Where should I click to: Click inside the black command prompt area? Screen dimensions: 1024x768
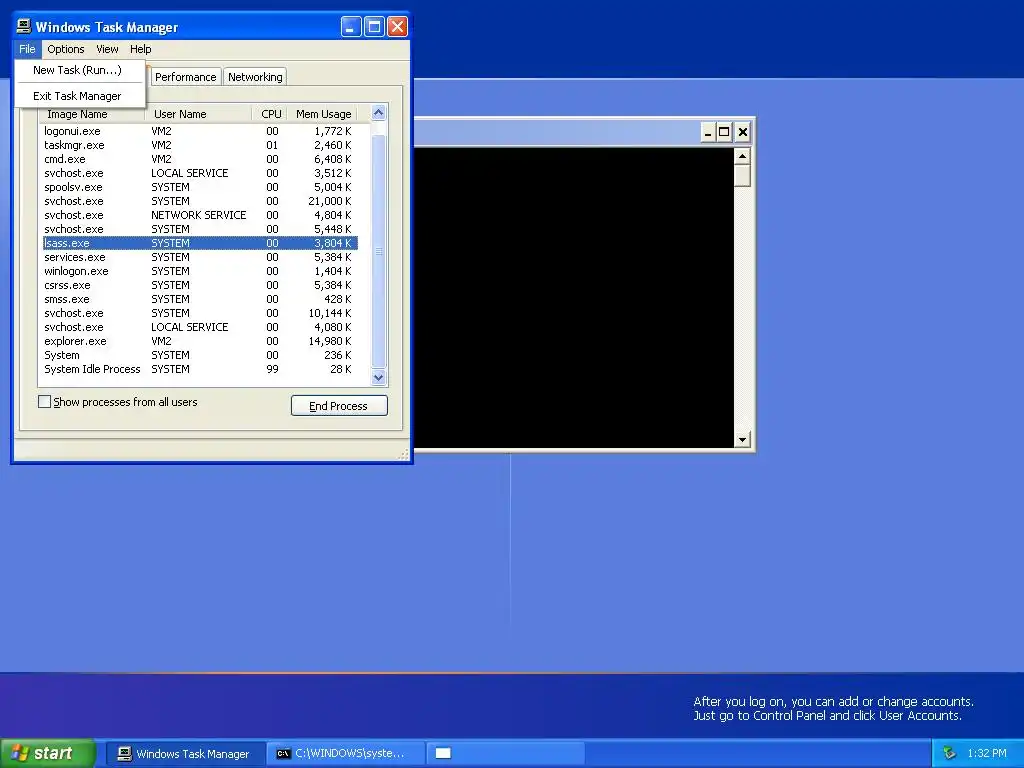point(574,298)
